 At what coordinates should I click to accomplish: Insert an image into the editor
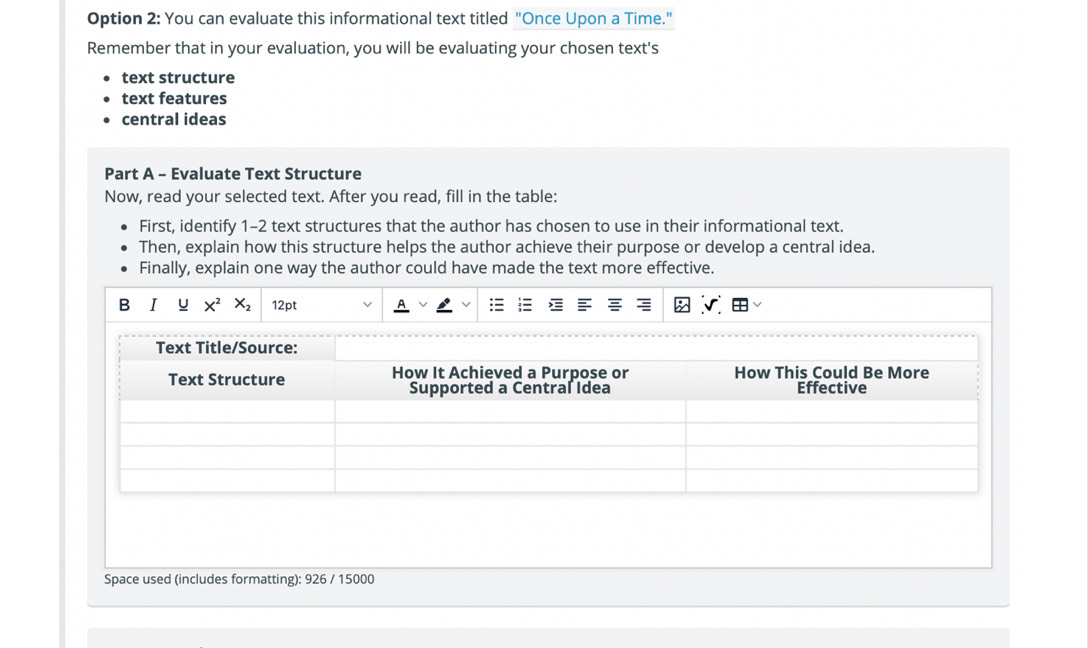tap(682, 305)
